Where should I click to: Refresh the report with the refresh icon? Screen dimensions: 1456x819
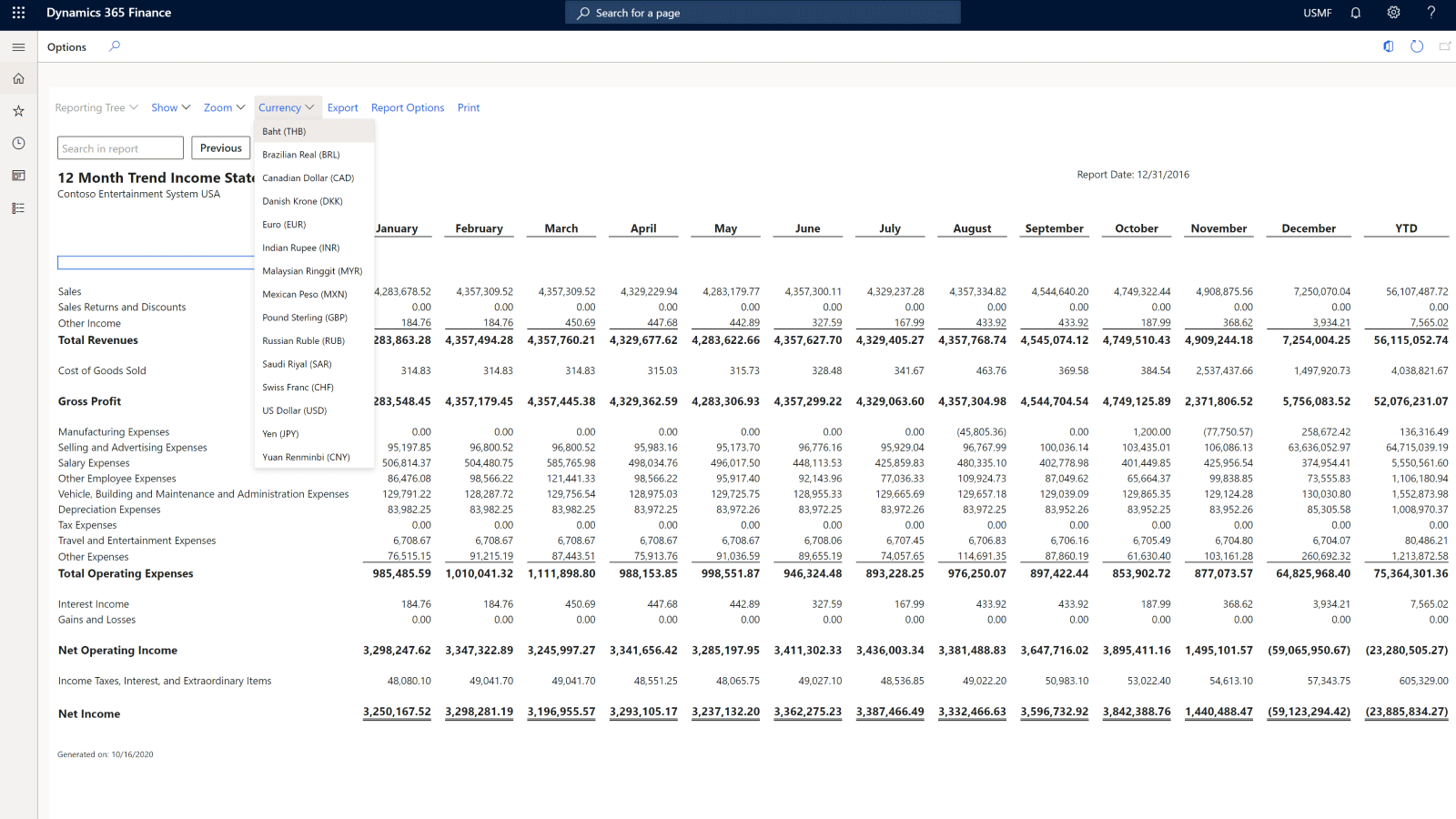pyautogui.click(x=1417, y=46)
